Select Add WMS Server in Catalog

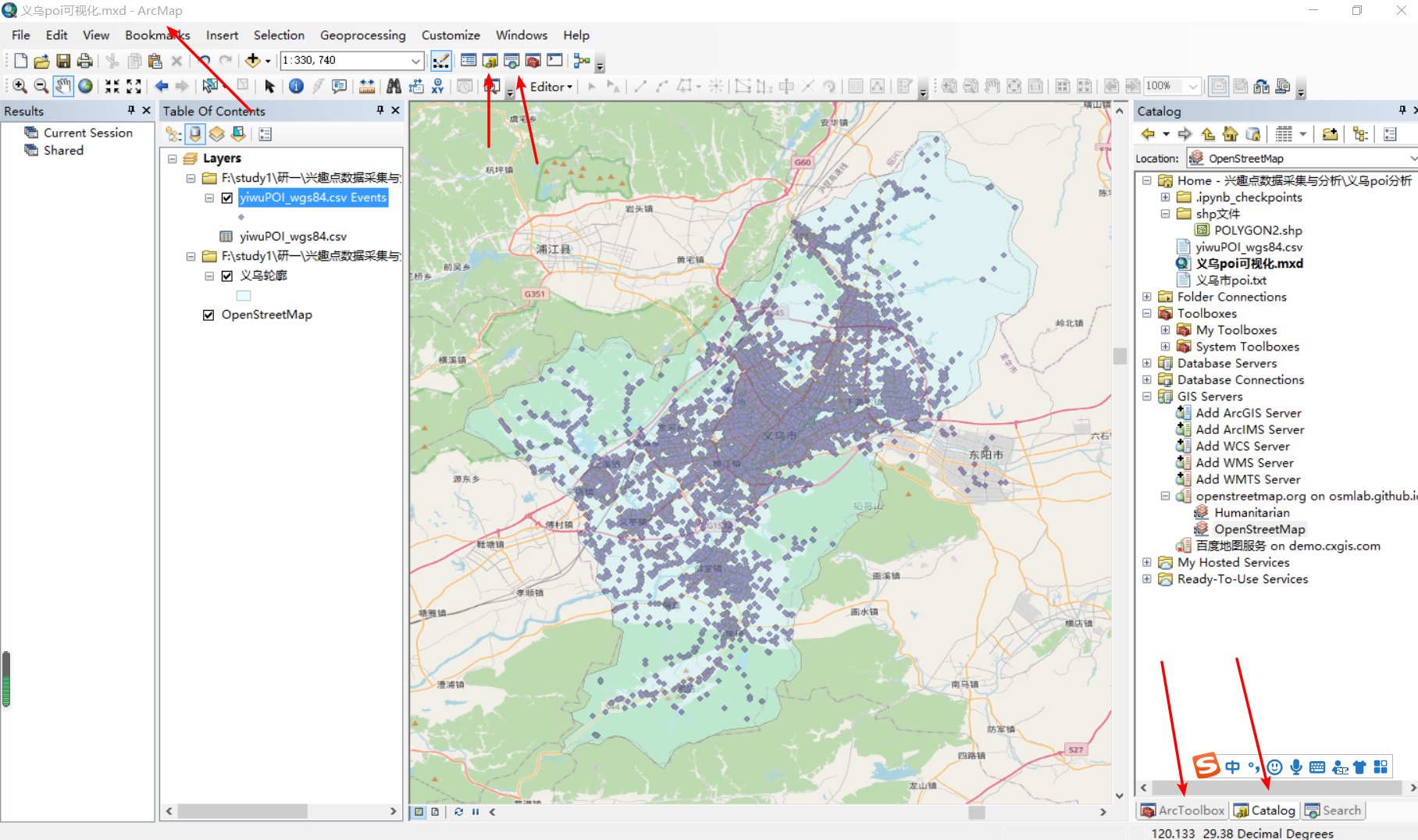click(1243, 462)
